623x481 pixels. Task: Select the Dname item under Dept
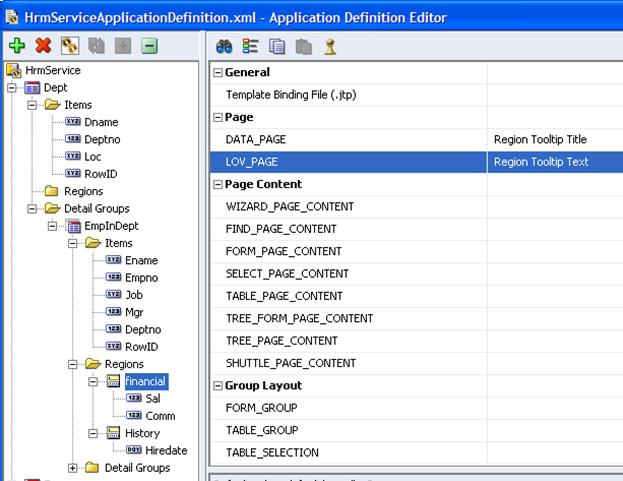[101, 122]
